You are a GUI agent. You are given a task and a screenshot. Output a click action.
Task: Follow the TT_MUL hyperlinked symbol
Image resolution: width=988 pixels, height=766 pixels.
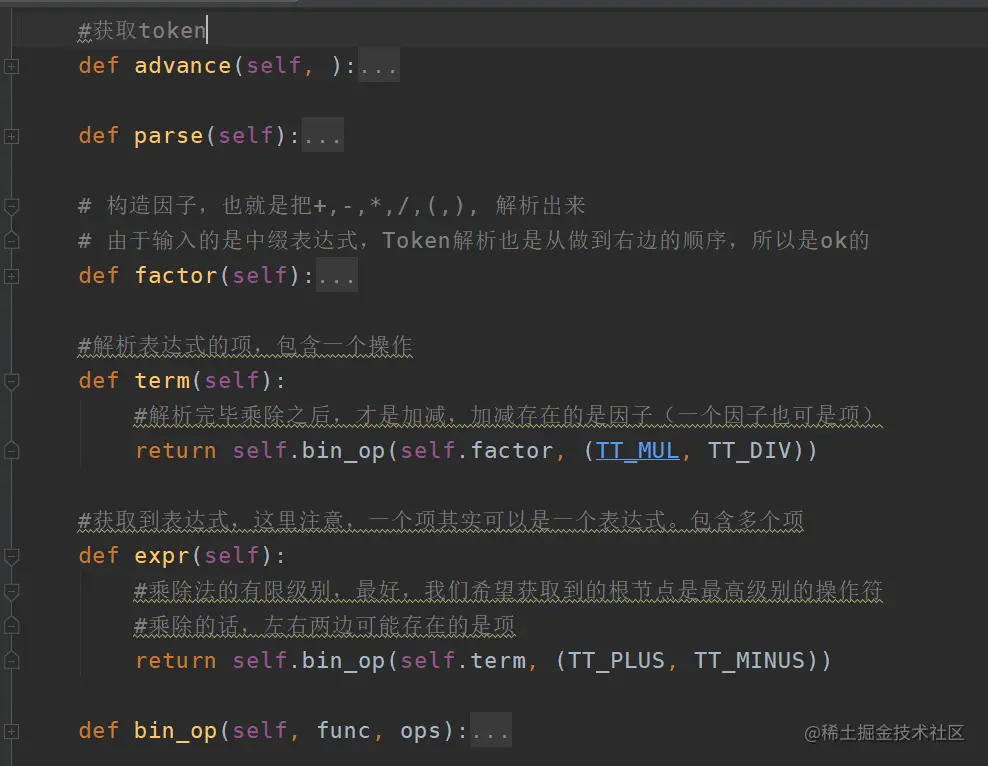pyautogui.click(x=637, y=451)
